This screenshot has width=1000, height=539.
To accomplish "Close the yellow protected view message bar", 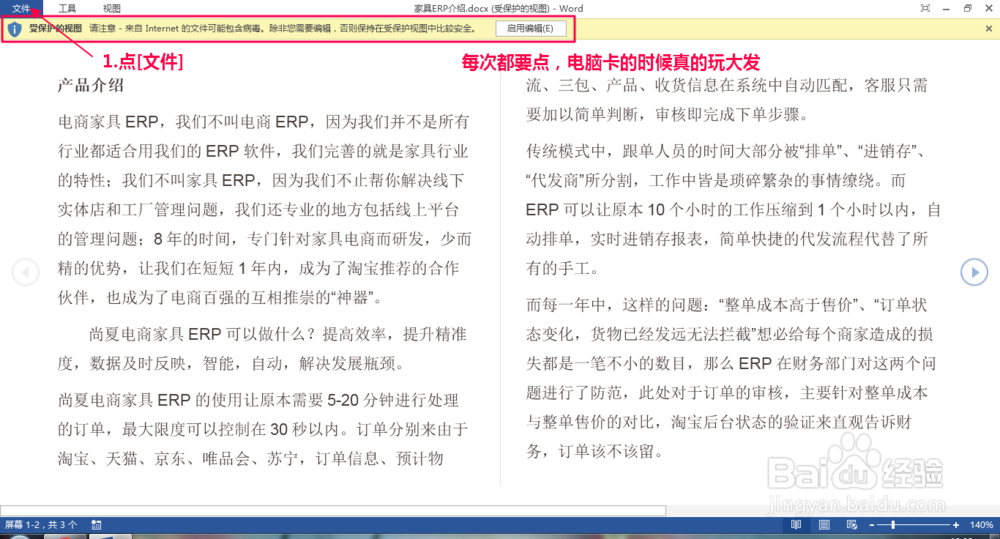I will (989, 29).
